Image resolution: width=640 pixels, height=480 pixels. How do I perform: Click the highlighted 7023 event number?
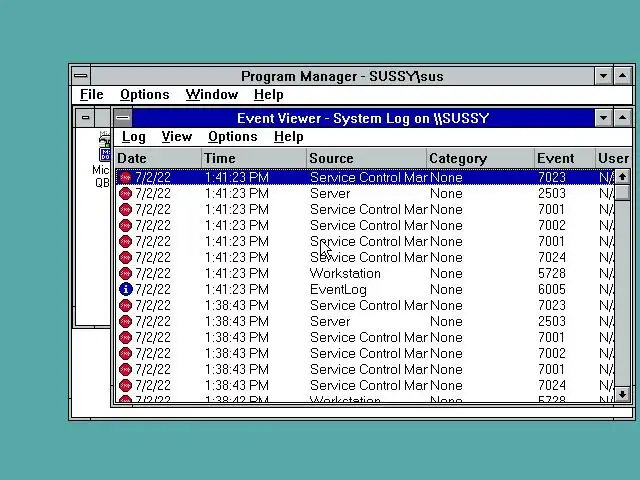[x=551, y=178]
